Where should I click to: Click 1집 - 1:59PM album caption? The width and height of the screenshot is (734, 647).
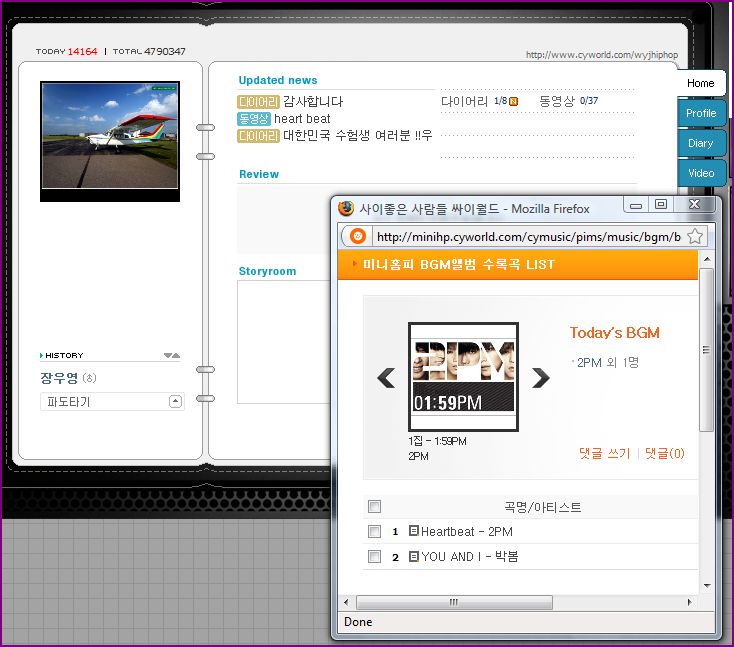[437, 441]
